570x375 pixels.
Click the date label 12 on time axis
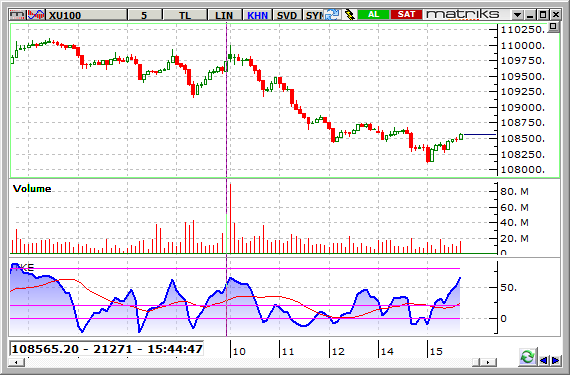(338, 351)
